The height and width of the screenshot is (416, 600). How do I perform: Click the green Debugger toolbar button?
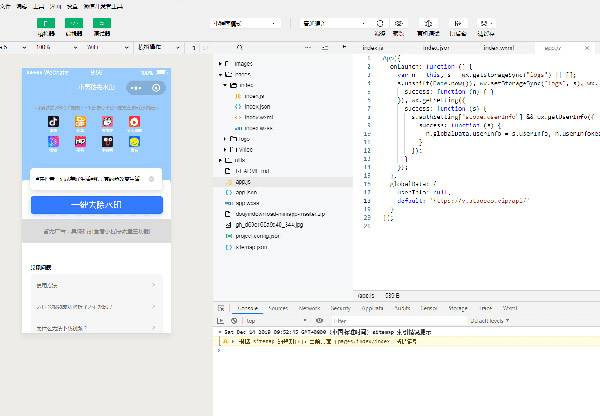[102, 22]
